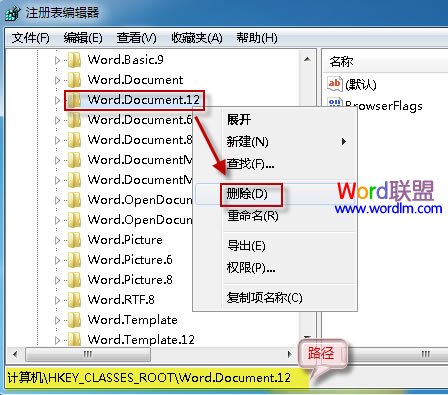Expand the Word.Document.12 key
The width and height of the screenshot is (448, 395).
pos(57,100)
